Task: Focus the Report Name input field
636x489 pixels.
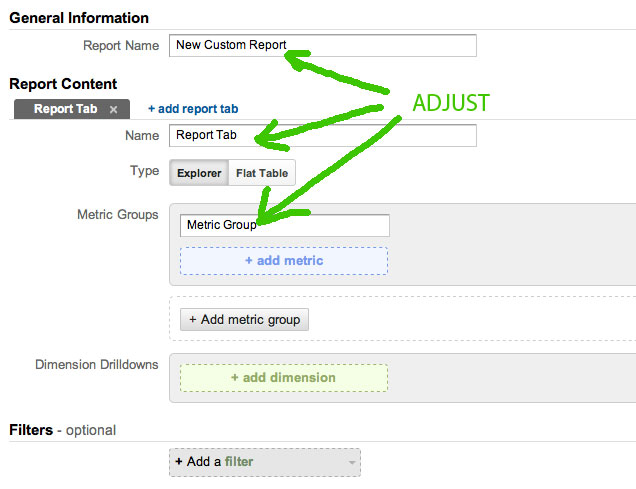Action: point(323,45)
